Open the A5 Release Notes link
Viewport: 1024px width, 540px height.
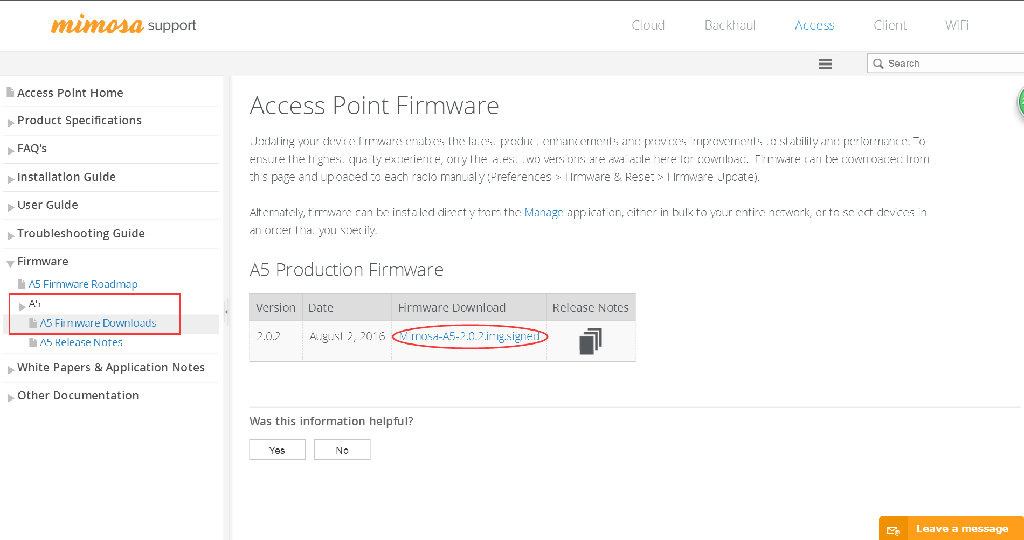point(81,343)
